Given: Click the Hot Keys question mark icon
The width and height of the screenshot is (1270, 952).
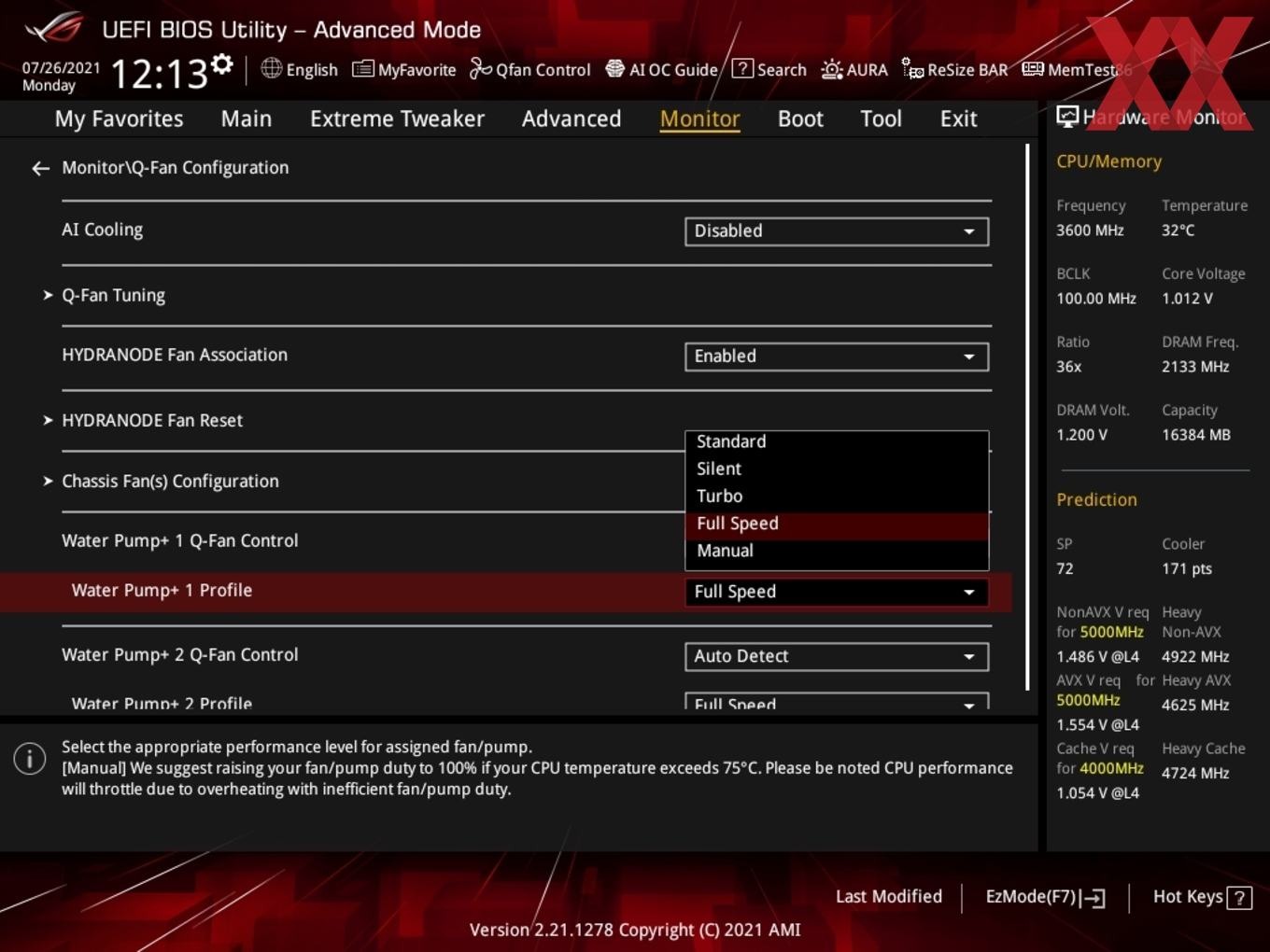Looking at the screenshot, I should click(x=1239, y=898).
